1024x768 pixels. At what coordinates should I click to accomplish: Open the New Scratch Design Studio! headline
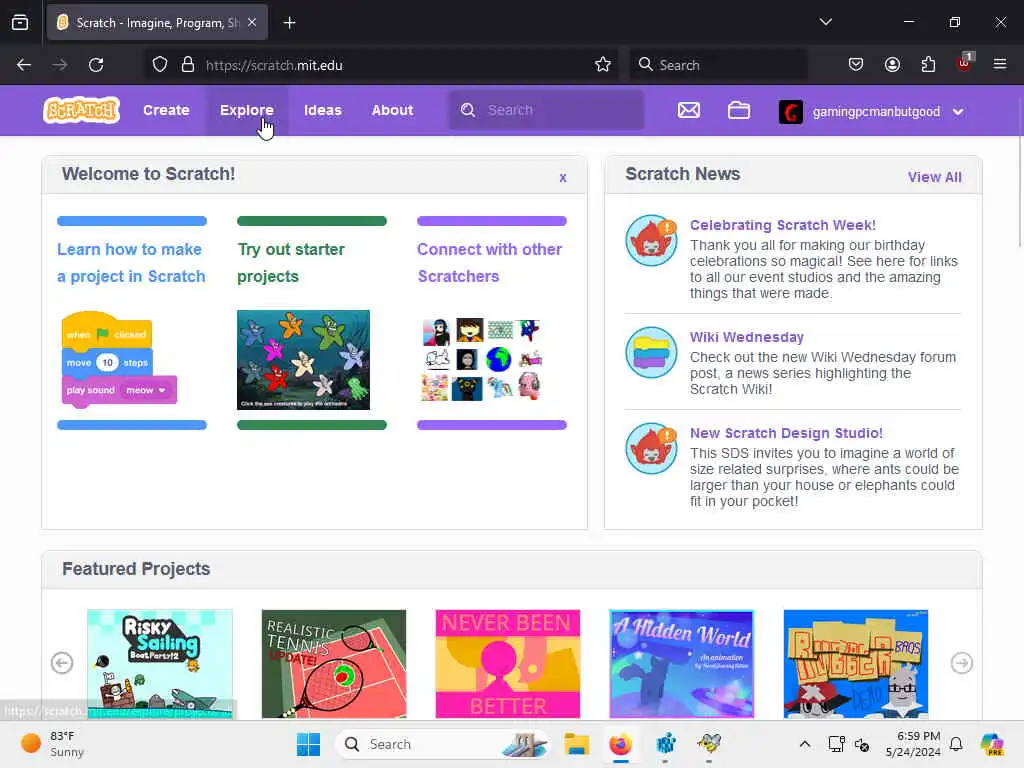click(786, 433)
